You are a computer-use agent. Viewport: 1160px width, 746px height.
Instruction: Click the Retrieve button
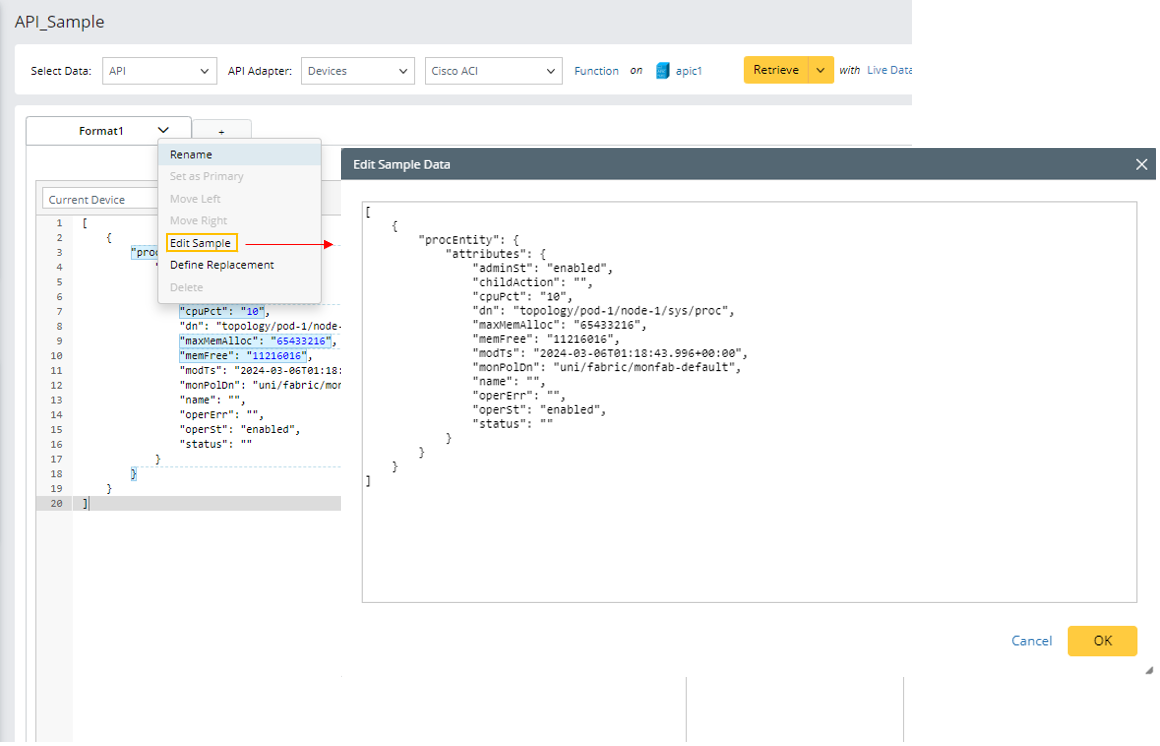(x=776, y=70)
